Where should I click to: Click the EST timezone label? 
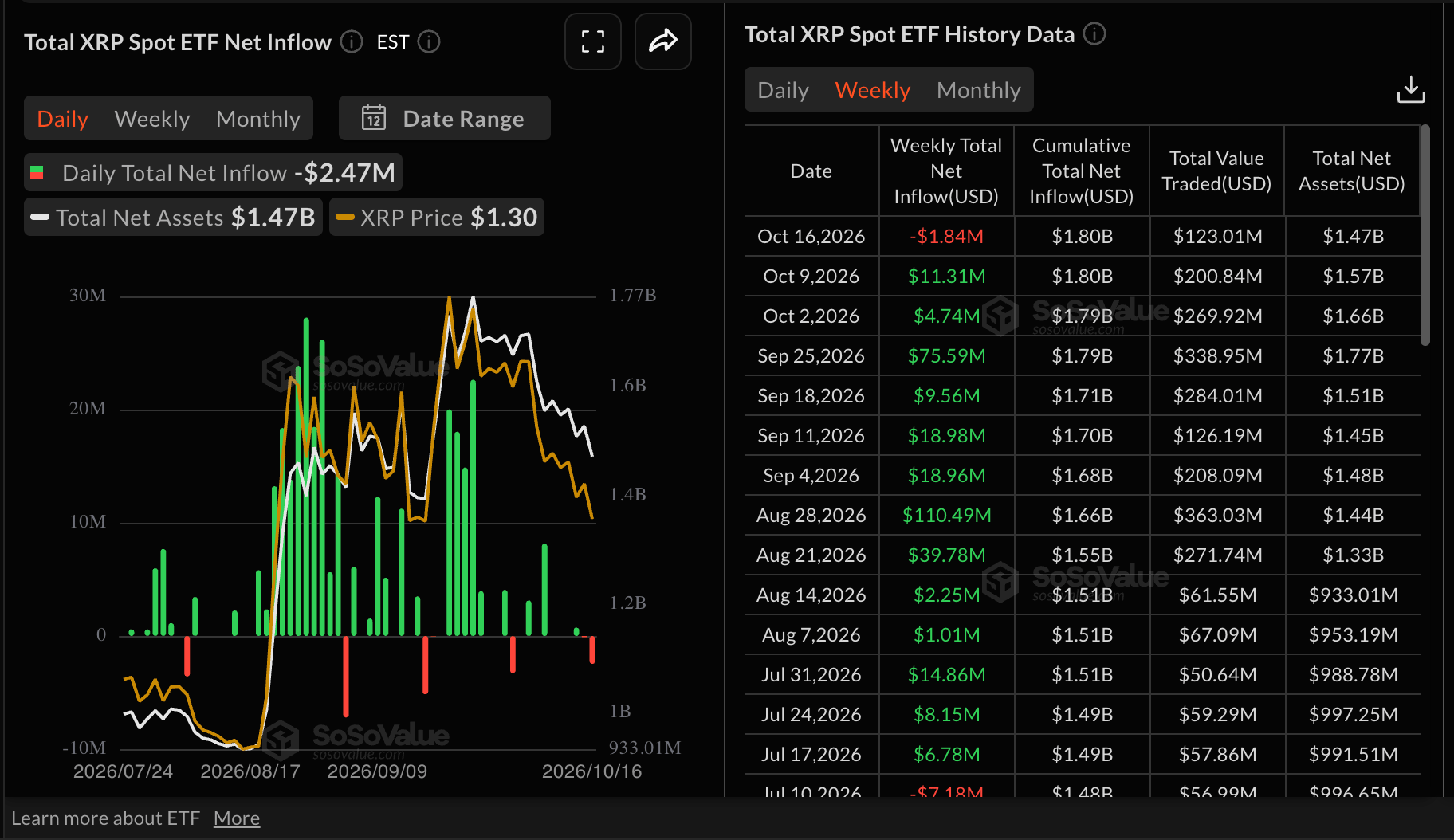[x=392, y=41]
